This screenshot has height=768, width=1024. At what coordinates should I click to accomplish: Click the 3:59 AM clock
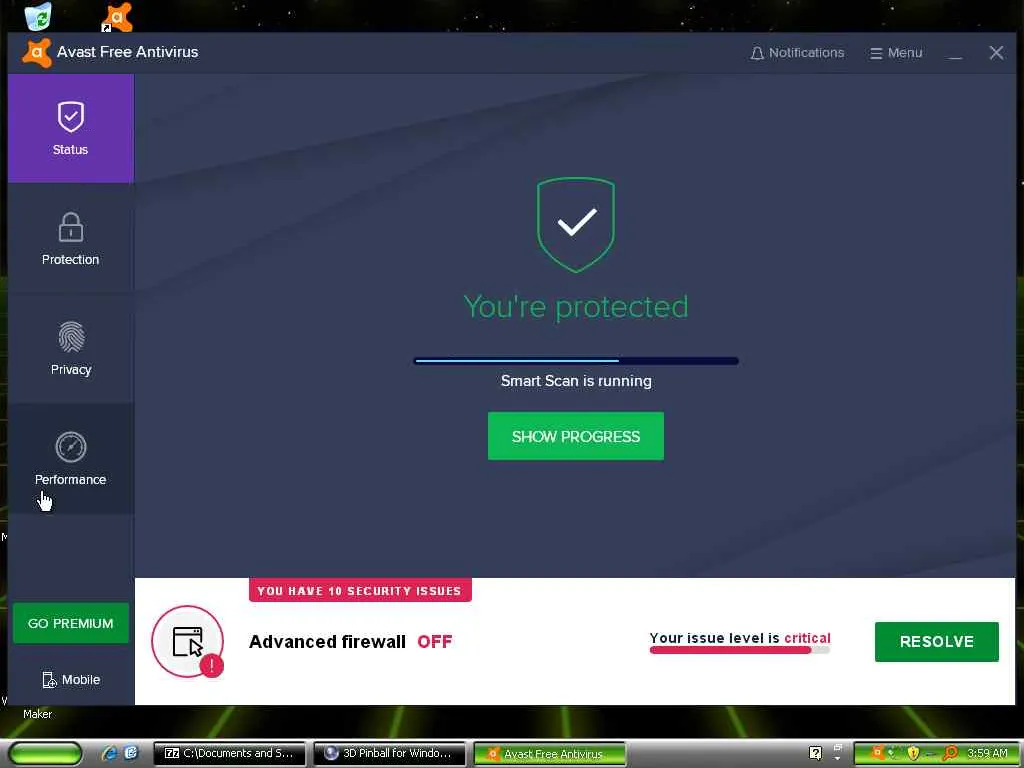987,753
